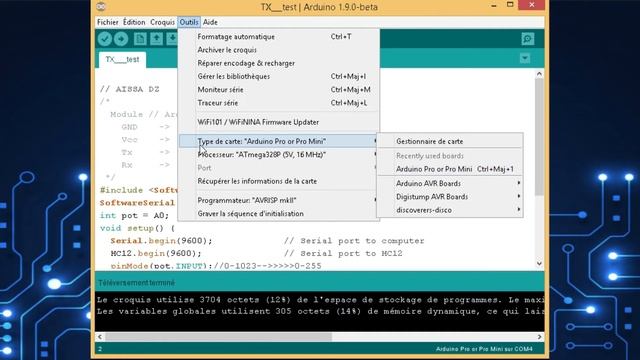Click the 'void setup()' line
The image size is (640, 360).
(138, 228)
